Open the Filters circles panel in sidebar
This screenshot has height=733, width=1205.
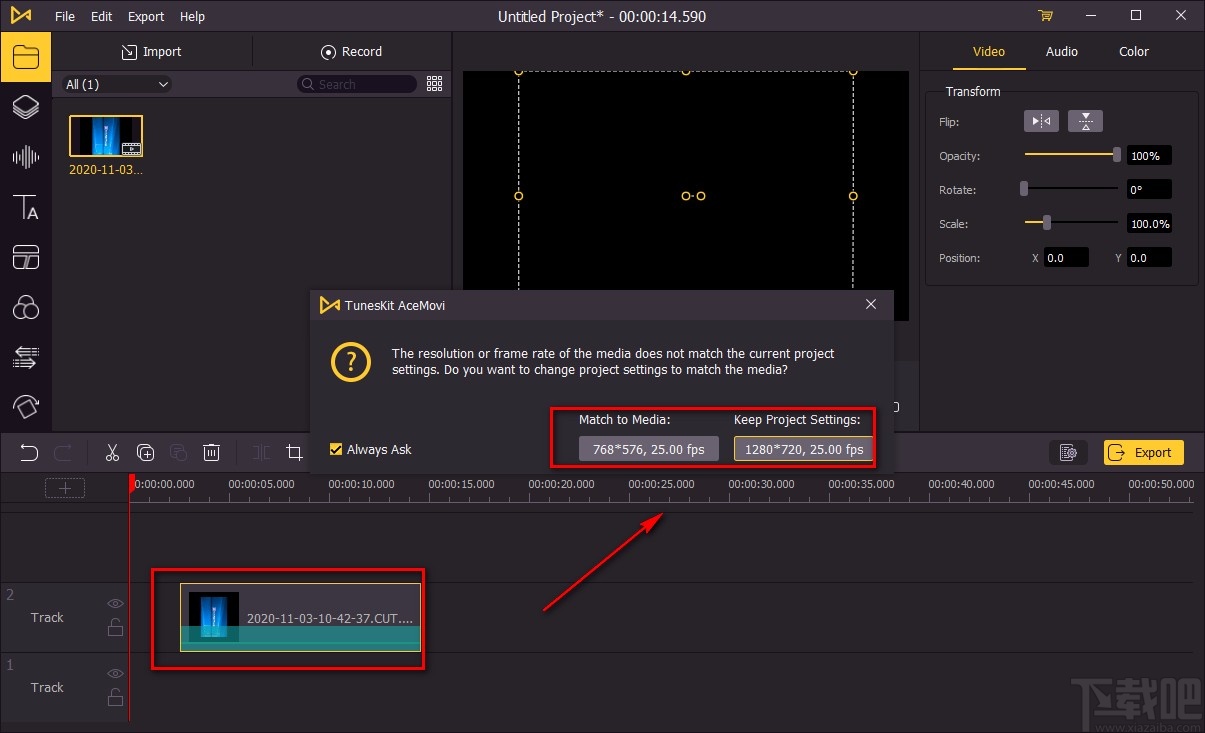[26, 307]
